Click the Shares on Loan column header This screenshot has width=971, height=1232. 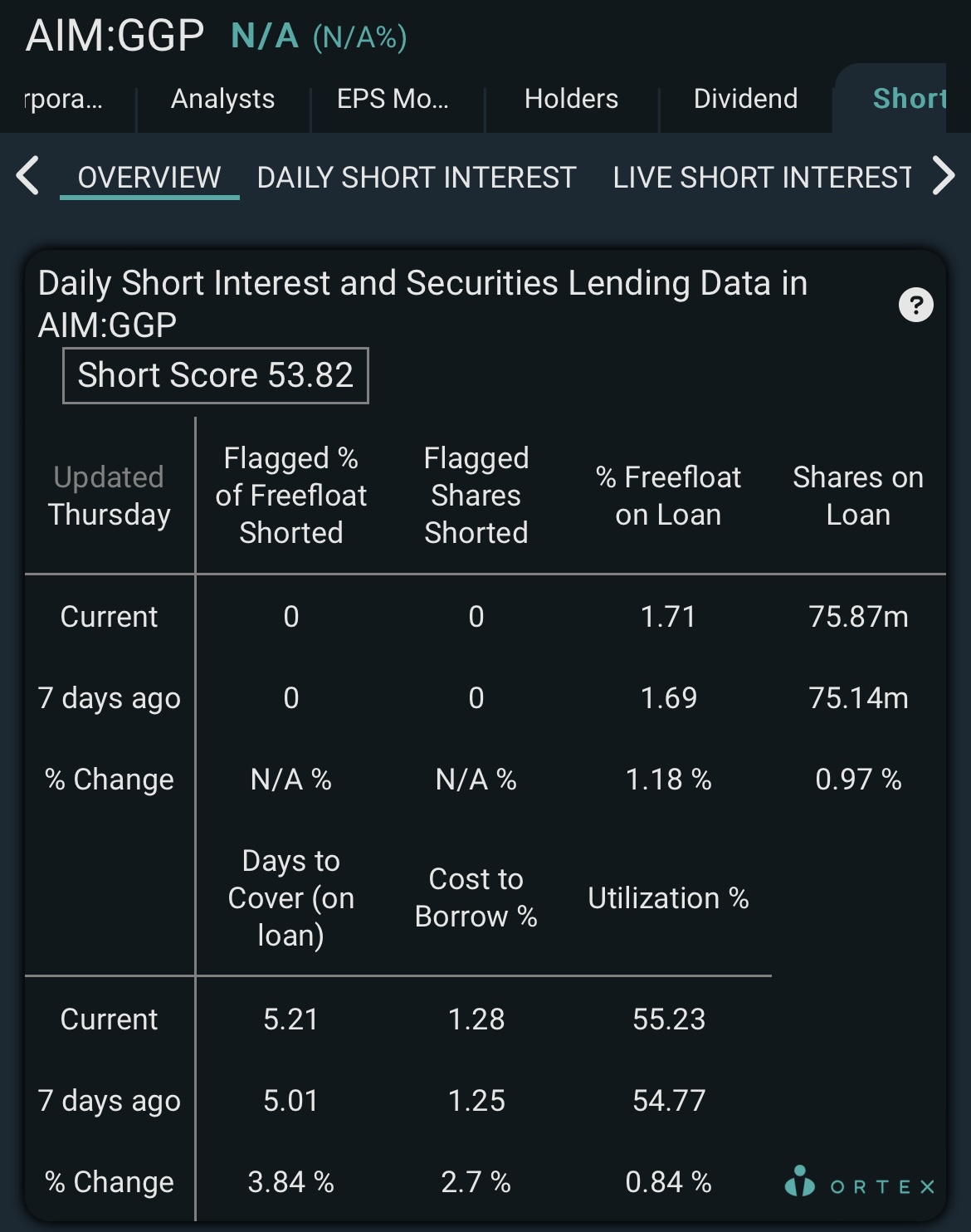858,496
